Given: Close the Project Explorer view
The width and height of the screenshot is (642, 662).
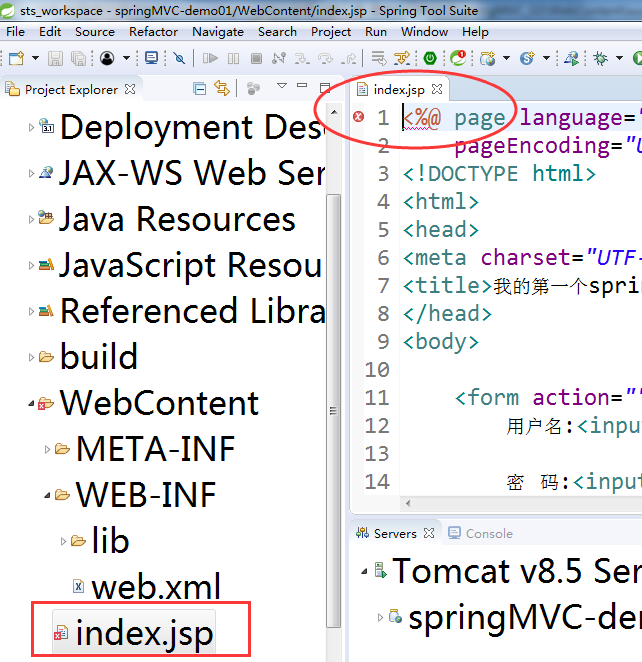Looking at the screenshot, I should click(130, 89).
